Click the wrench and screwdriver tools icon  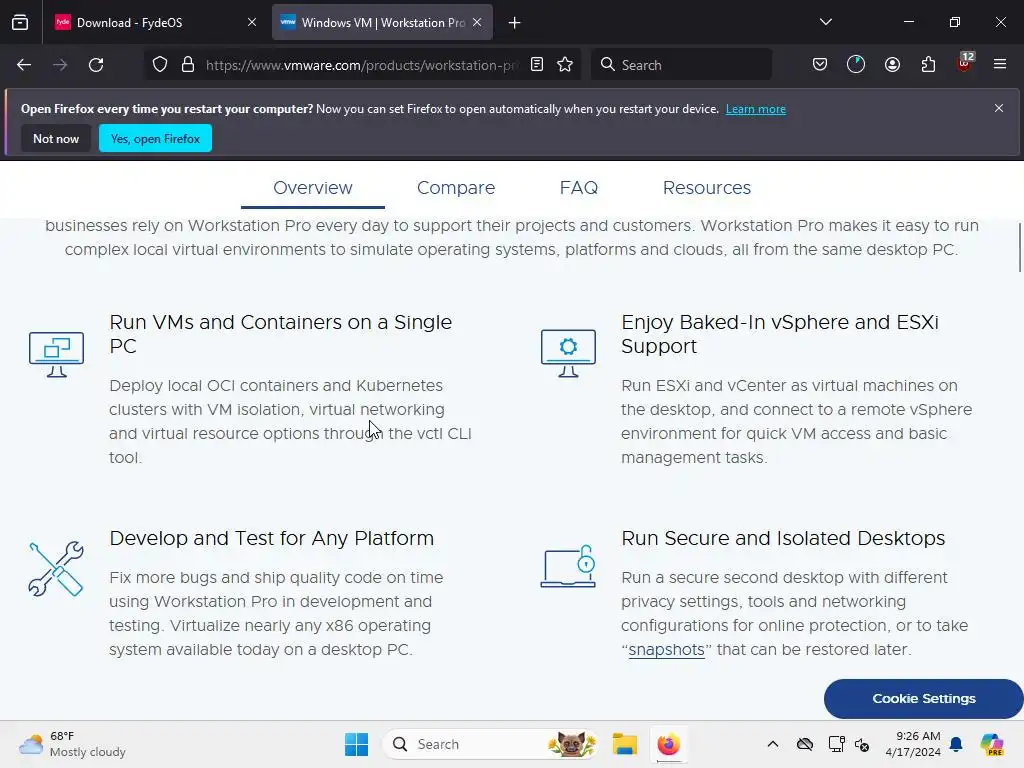(56, 568)
